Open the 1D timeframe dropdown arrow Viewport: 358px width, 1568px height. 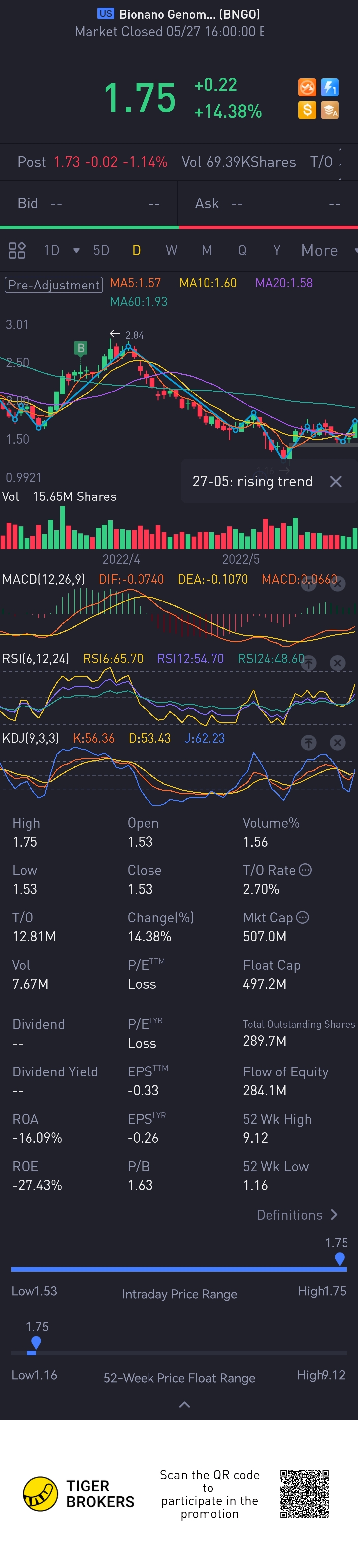[x=76, y=250]
